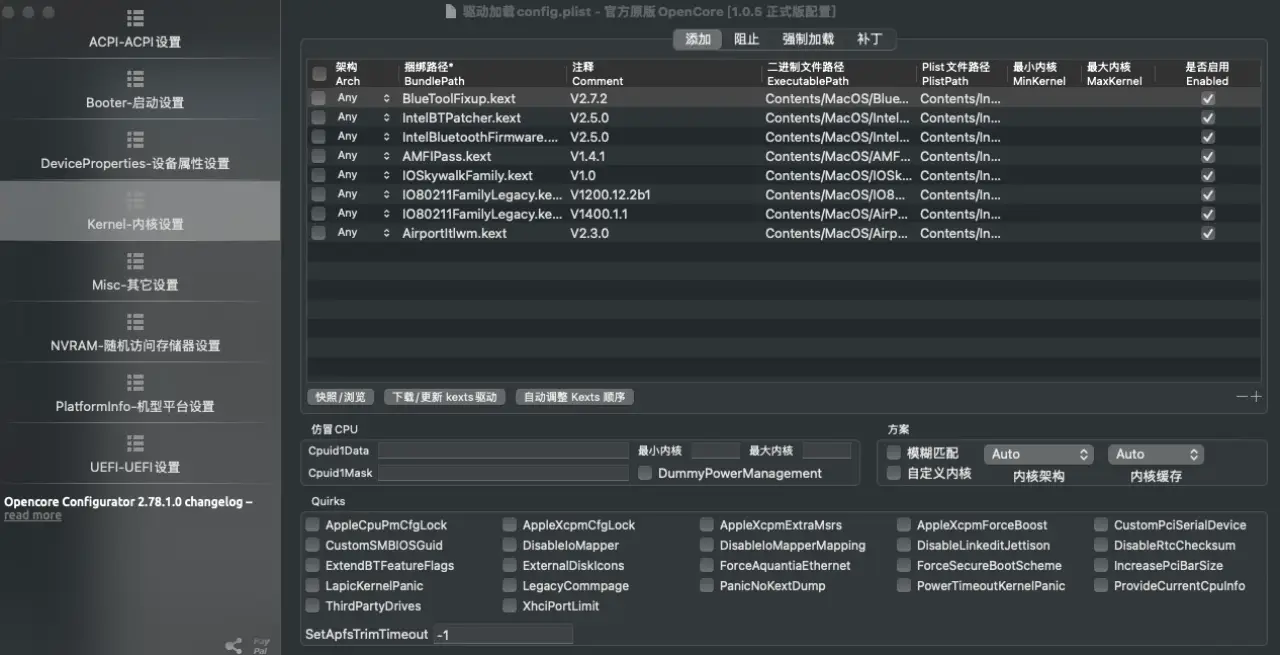This screenshot has width=1280, height=655.
Task: Open the kernel architecture Auto dropdown
Action: point(1038,454)
